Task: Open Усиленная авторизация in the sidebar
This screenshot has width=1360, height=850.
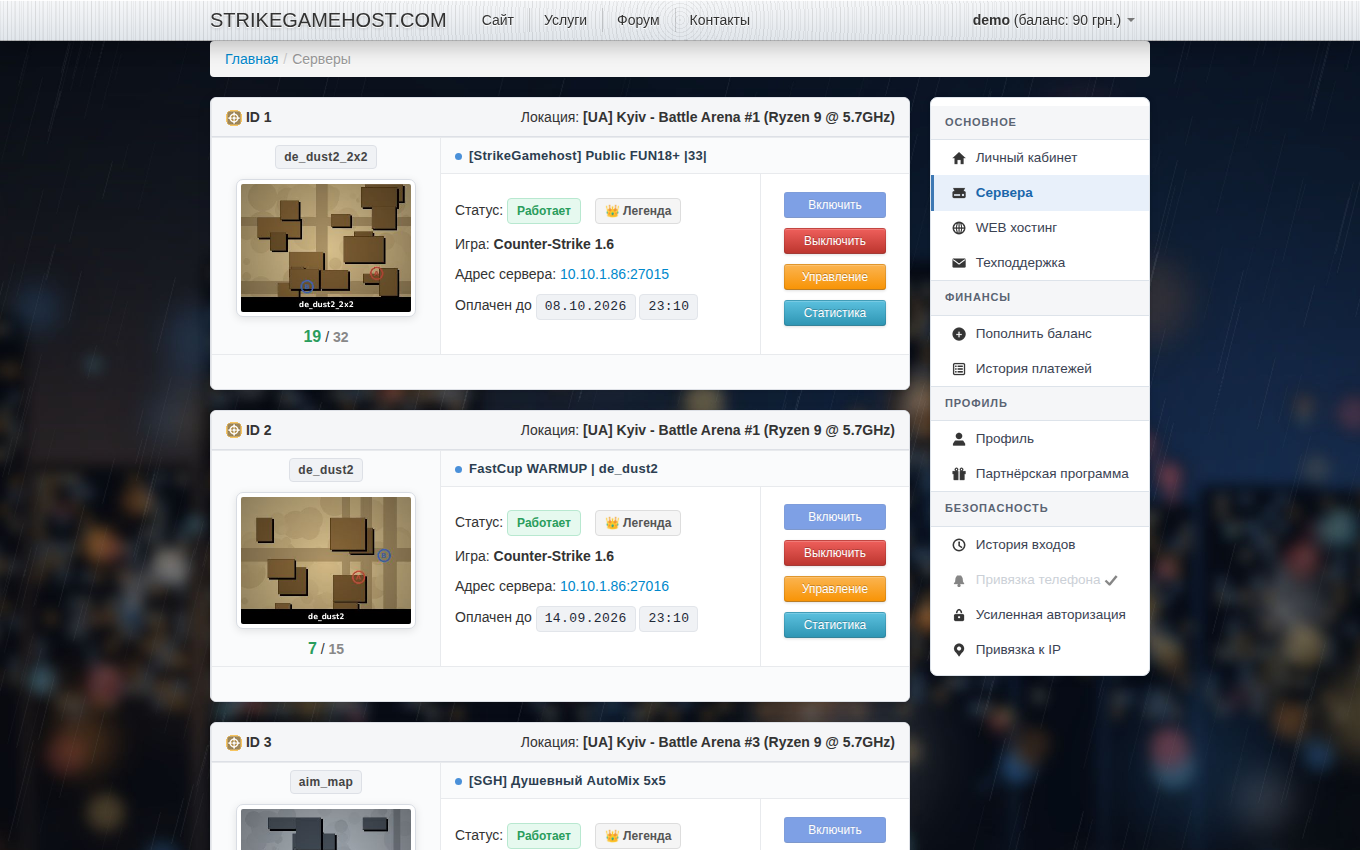Action: (1040, 615)
